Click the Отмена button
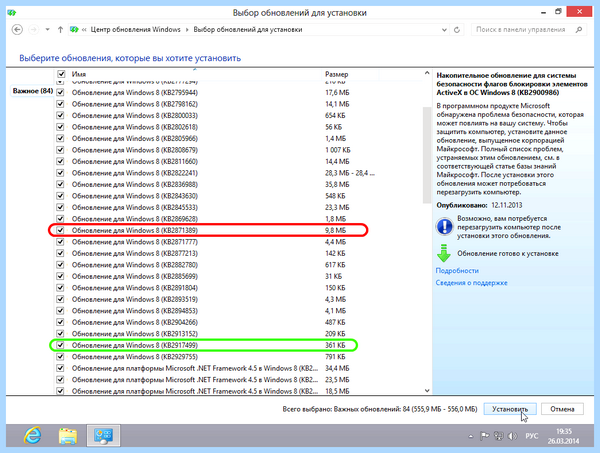This screenshot has height=453, width=600. [562, 409]
